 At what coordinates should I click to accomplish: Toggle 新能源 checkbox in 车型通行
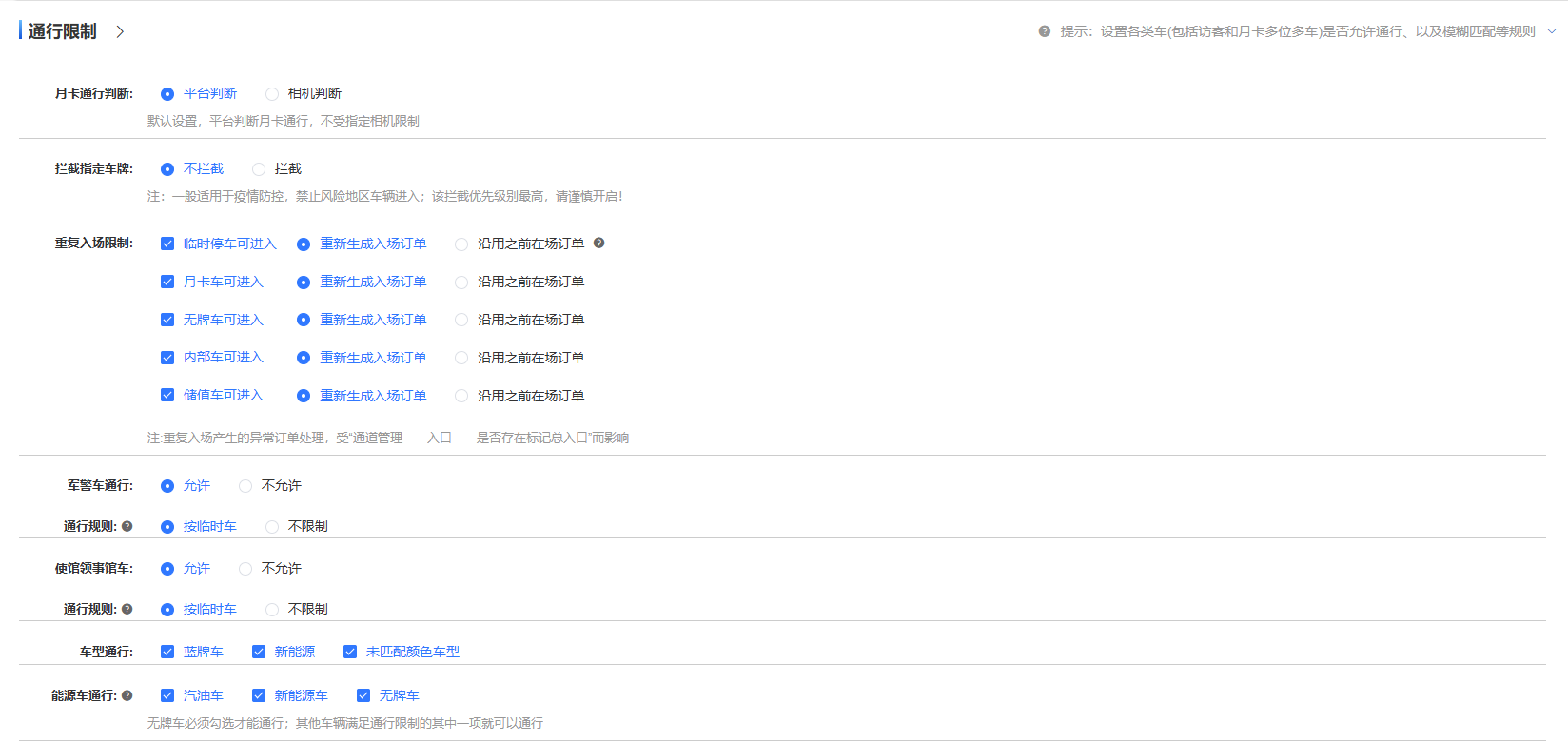point(259,652)
